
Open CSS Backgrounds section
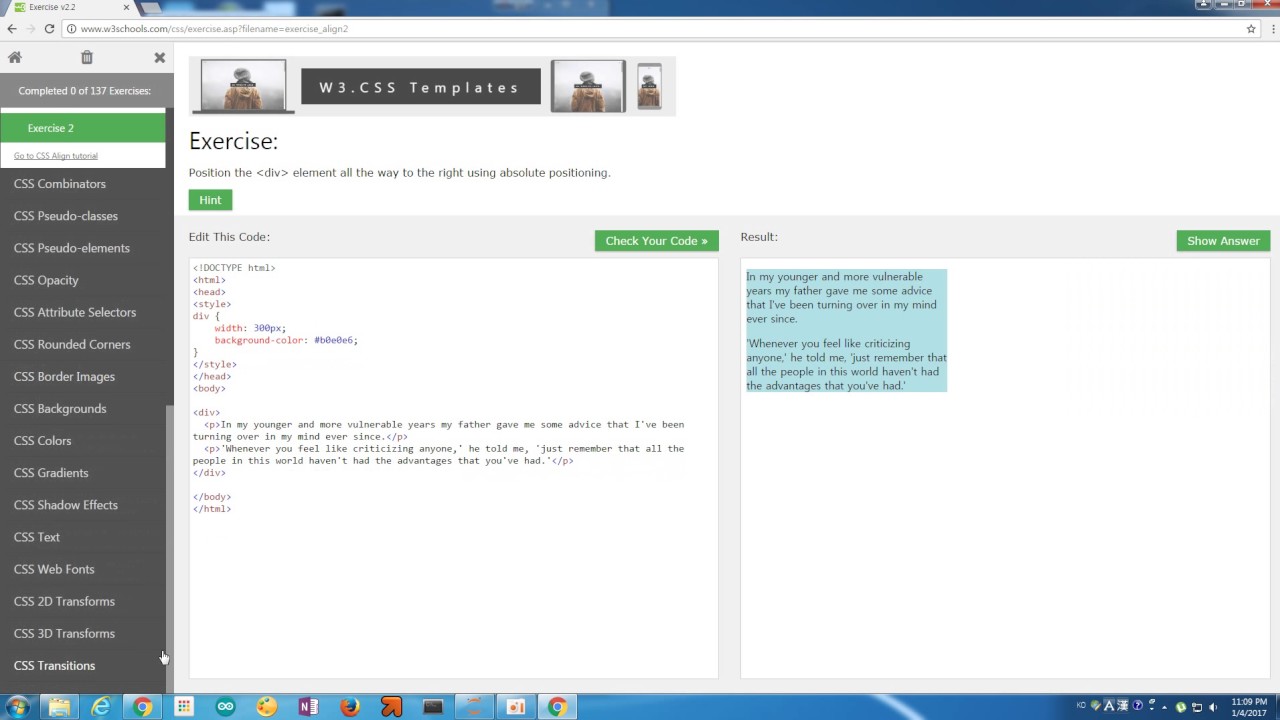point(60,408)
